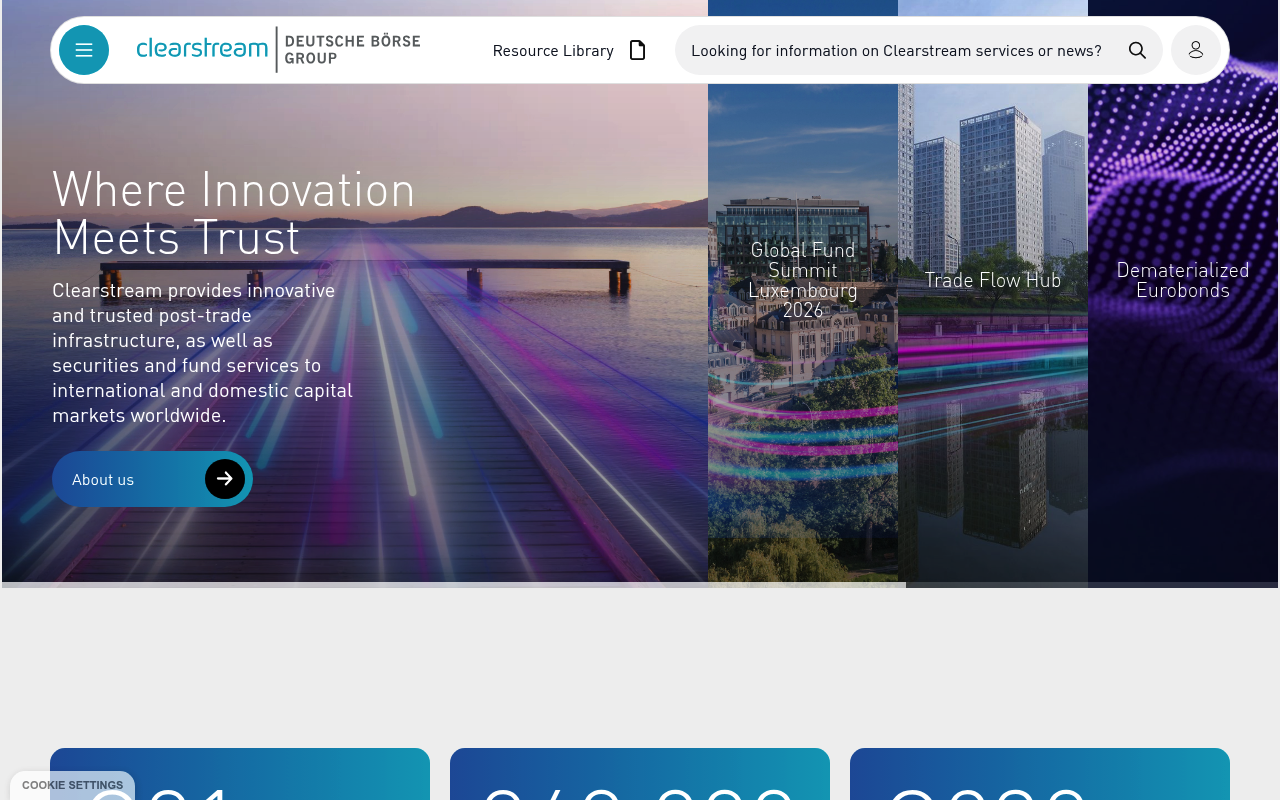The image size is (1280, 800).
Task: Click the hero slideshow progress bar
Action: coord(640,585)
